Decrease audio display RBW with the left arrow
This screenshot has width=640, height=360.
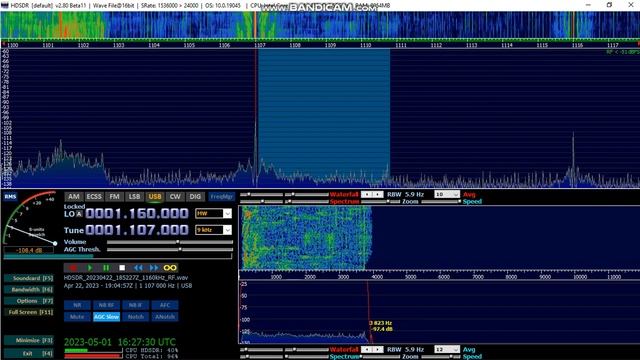tap(367, 349)
